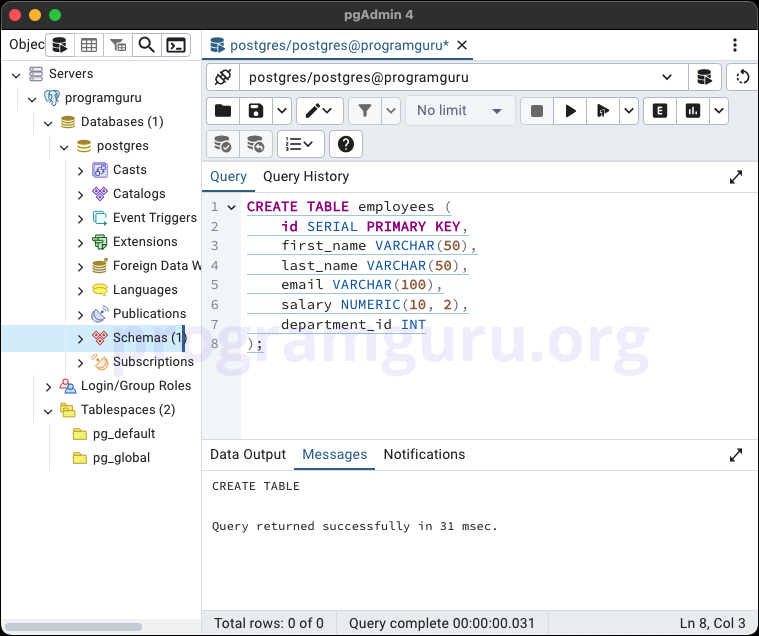Open the Execute options dropdown arrow
This screenshot has width=759, height=636.
(x=629, y=111)
